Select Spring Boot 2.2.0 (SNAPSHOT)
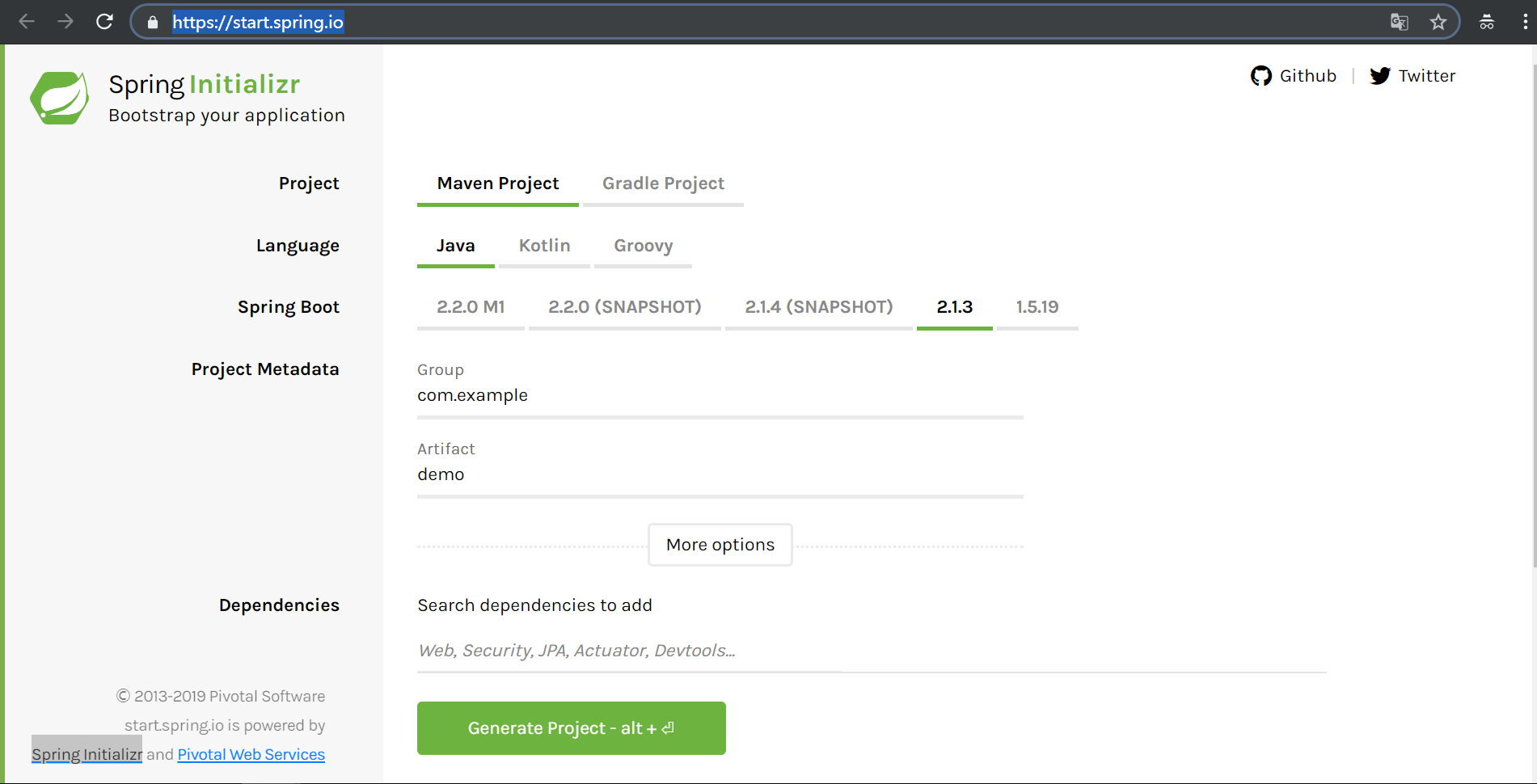 (x=625, y=308)
